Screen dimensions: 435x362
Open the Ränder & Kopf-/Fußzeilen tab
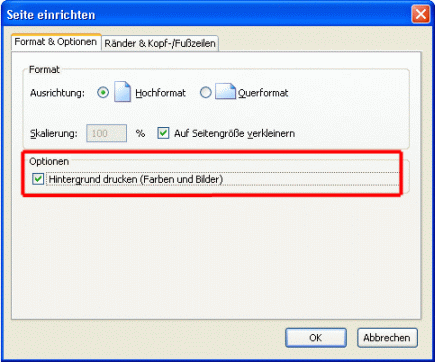pos(160,43)
